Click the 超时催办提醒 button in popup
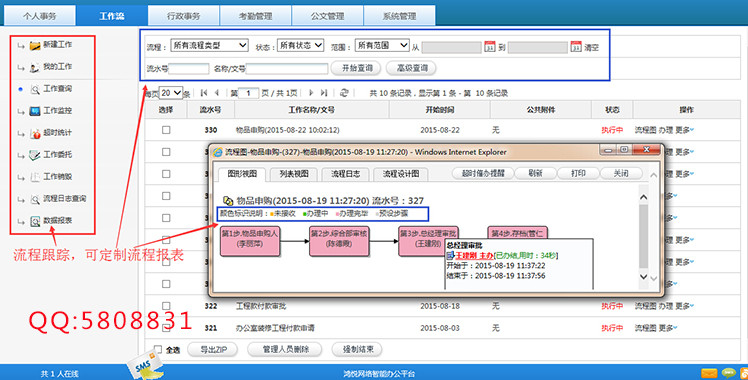 483,174
